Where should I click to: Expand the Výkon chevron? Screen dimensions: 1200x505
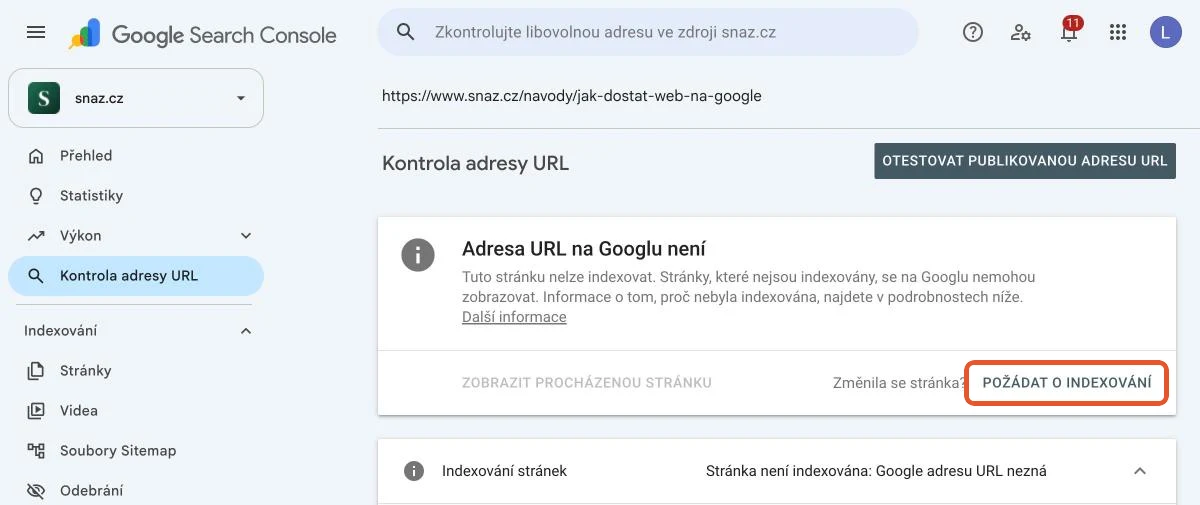[x=246, y=236]
